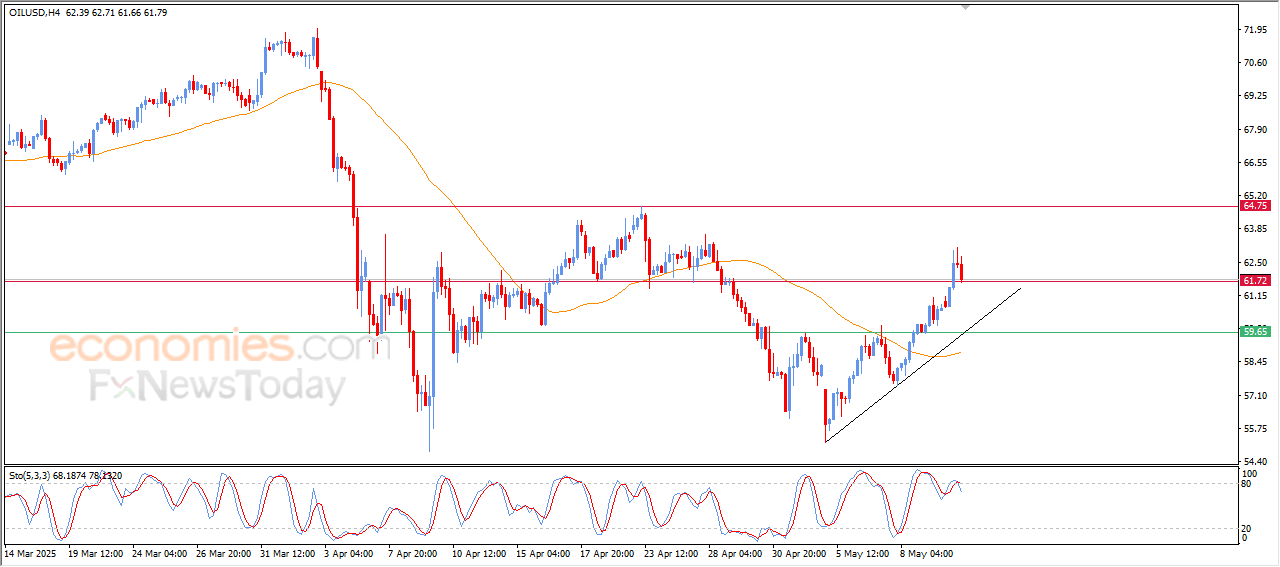Click the 30 Apr 20:00 date label

click(x=799, y=552)
